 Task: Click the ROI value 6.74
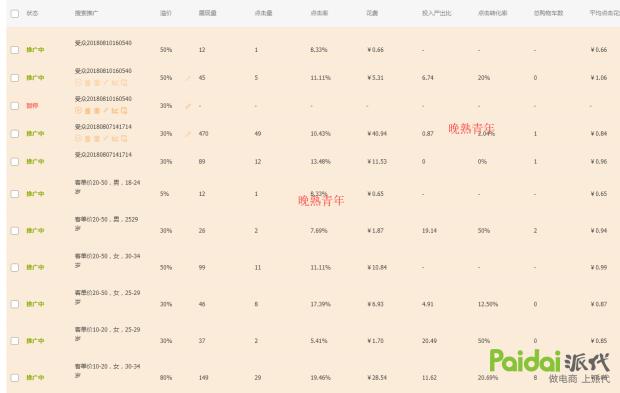(427, 77)
